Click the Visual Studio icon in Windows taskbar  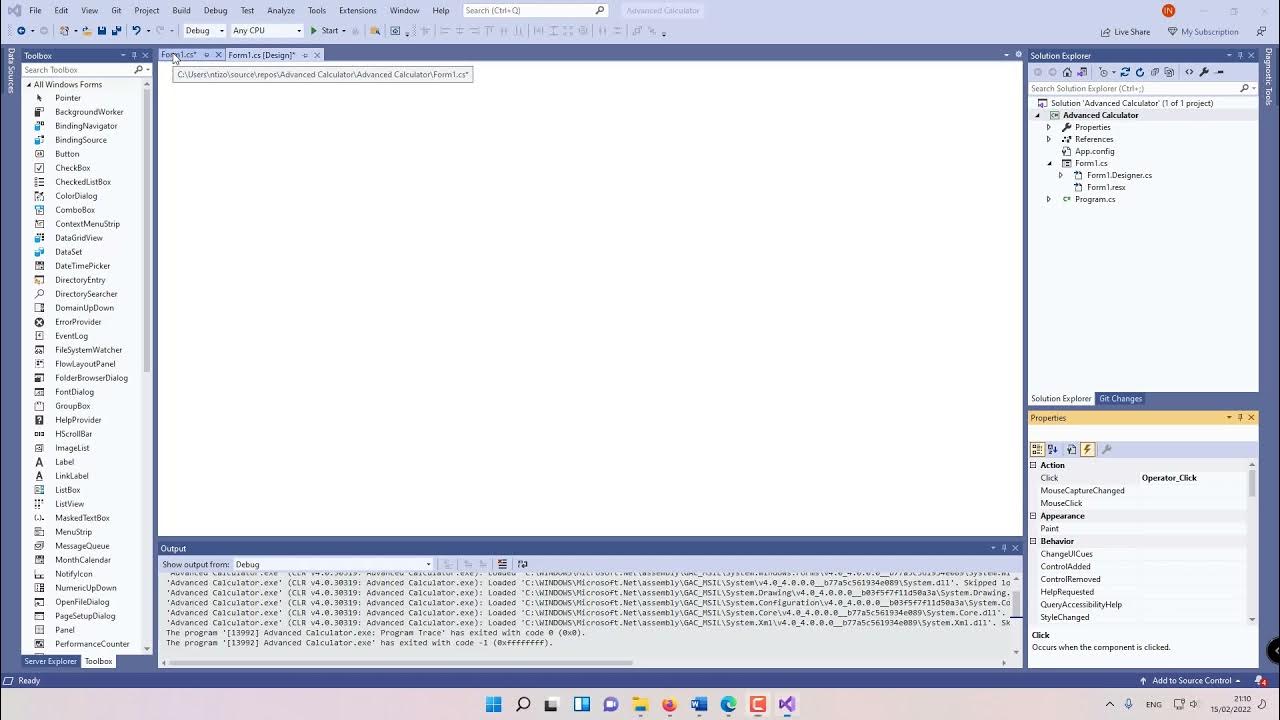(787, 704)
